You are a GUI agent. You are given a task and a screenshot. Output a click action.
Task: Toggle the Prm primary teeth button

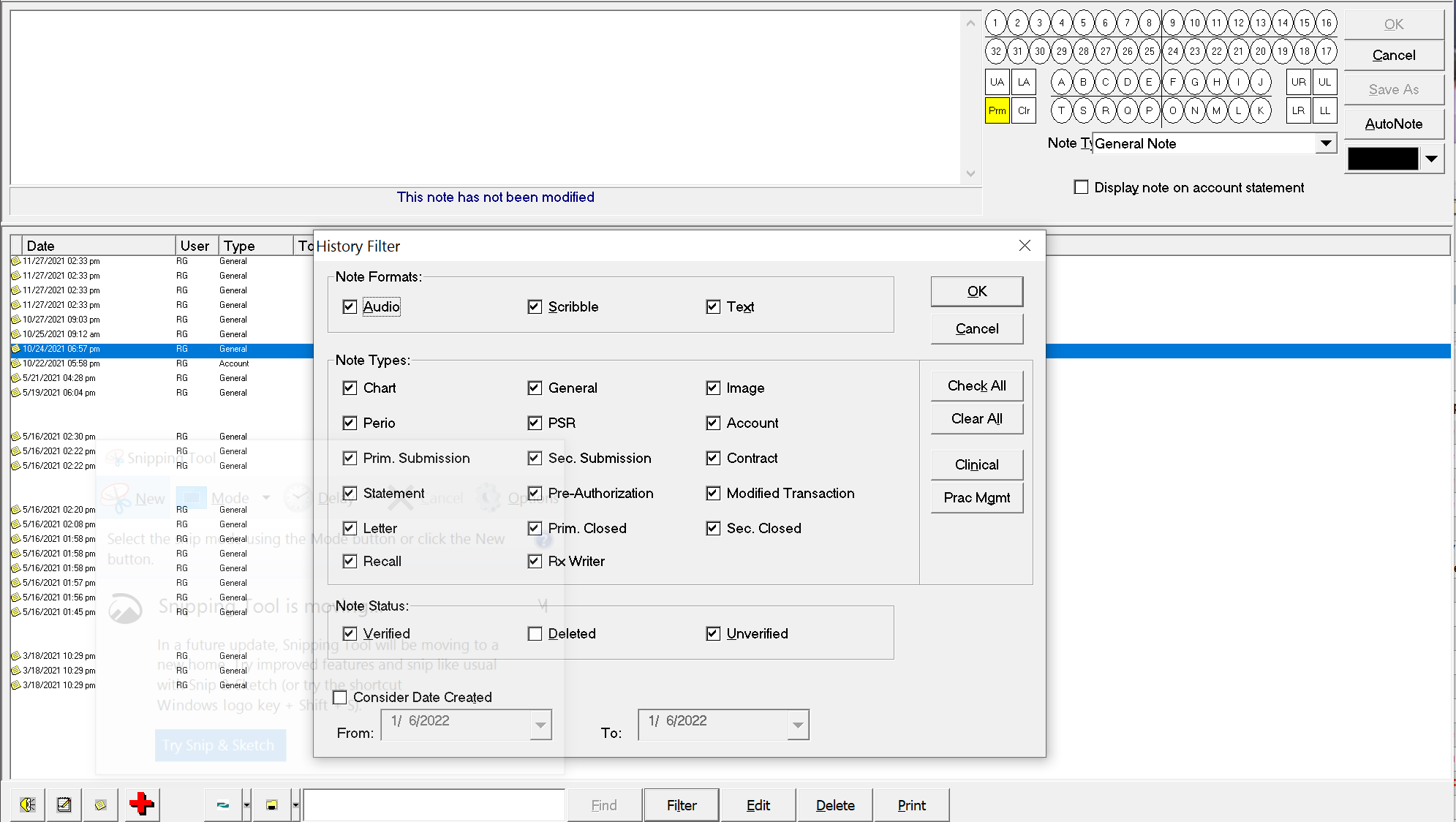click(996, 110)
